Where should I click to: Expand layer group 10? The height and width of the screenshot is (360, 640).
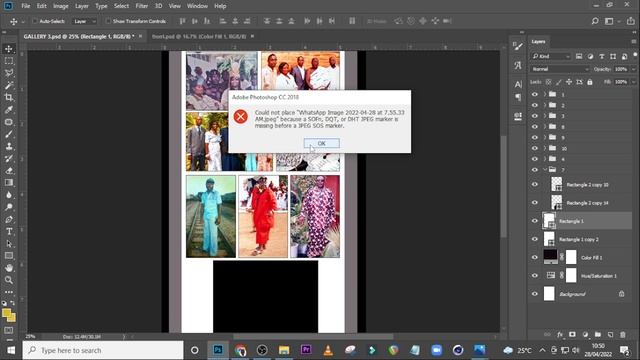tap(544, 148)
